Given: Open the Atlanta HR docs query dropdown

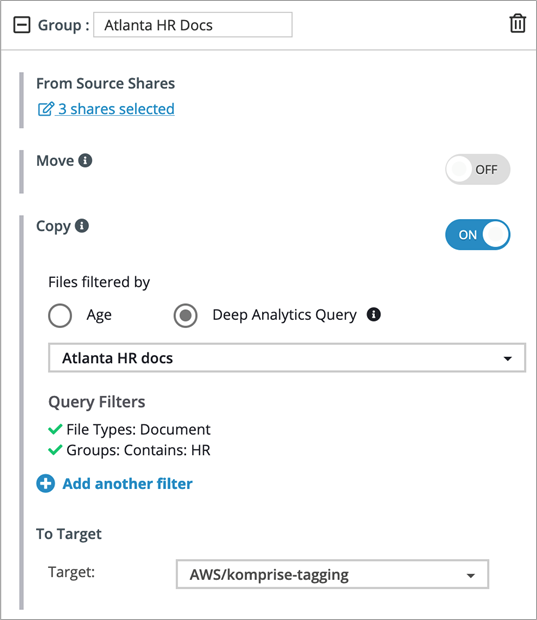Looking at the screenshot, I should [287, 358].
